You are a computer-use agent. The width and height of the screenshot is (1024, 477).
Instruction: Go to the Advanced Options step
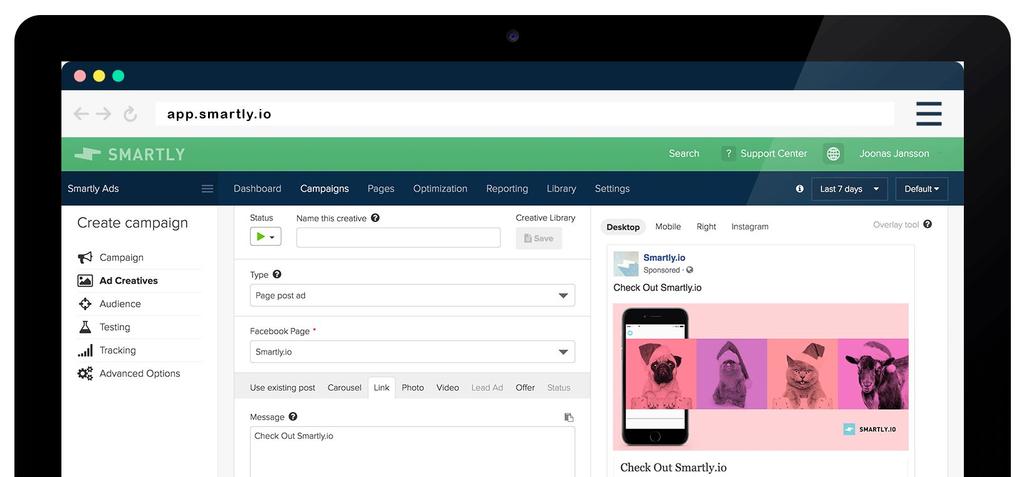pos(140,374)
